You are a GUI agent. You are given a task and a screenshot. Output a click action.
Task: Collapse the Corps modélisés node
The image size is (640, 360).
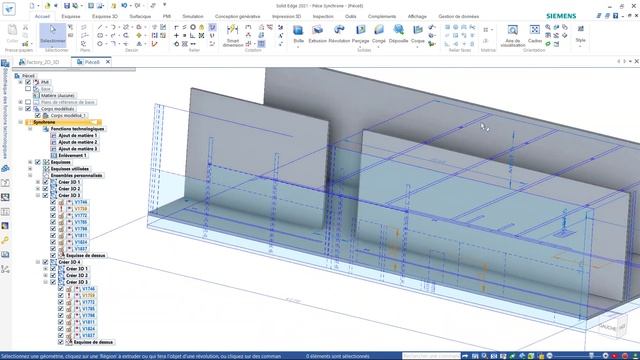point(20,109)
